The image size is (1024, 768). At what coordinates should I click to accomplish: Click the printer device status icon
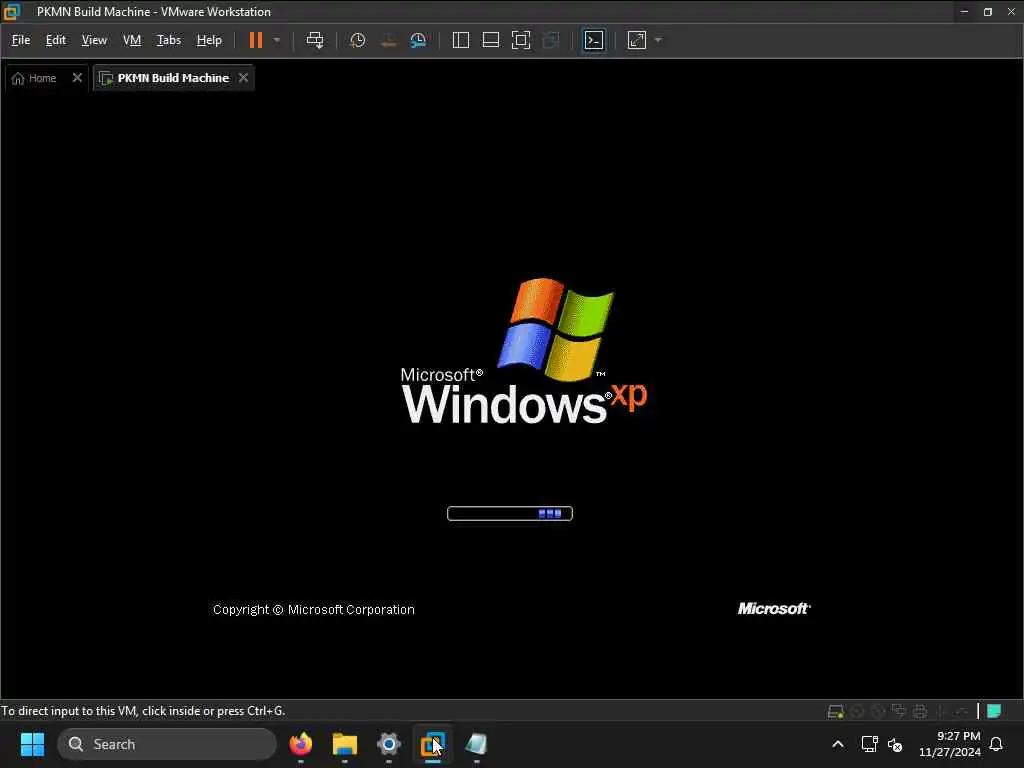(x=920, y=711)
